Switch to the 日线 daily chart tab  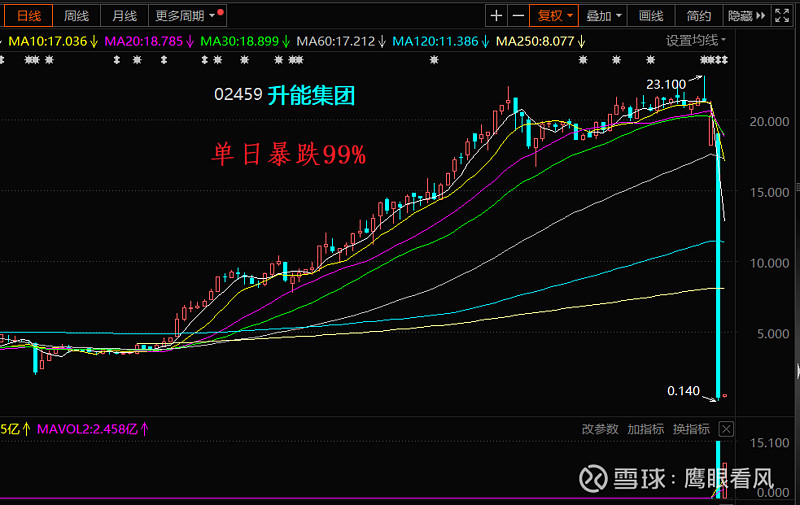(x=29, y=16)
